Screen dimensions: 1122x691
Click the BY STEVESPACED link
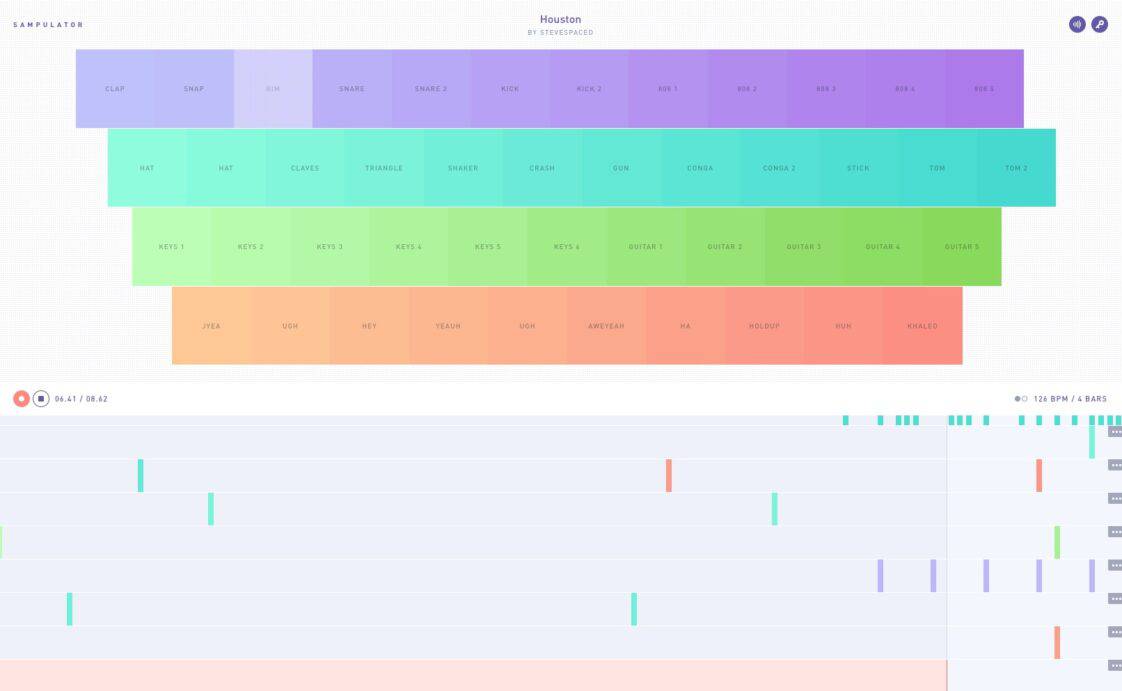(x=561, y=31)
